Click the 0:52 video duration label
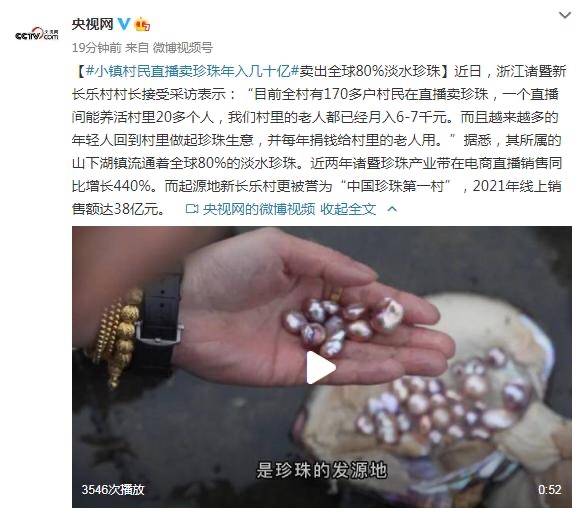The image size is (587, 517). (x=550, y=490)
